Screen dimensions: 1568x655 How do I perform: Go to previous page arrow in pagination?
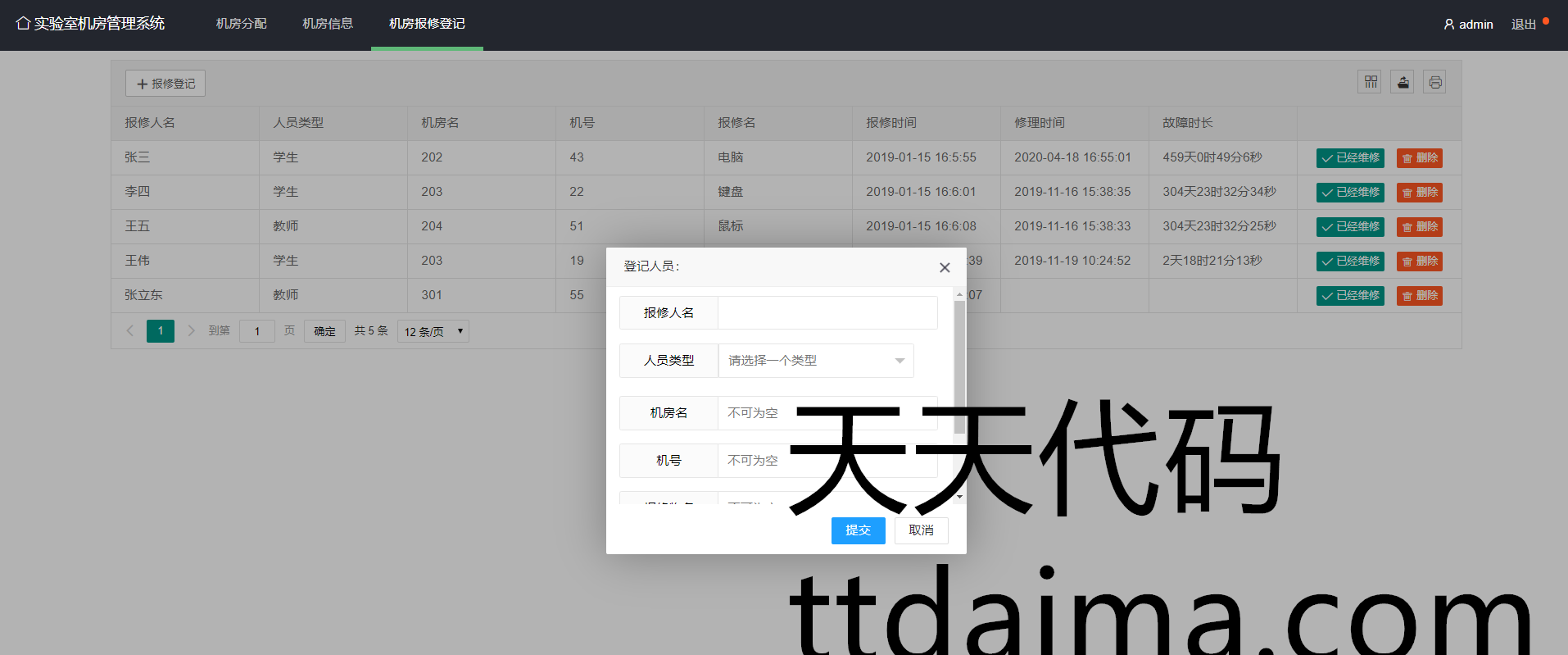click(129, 331)
